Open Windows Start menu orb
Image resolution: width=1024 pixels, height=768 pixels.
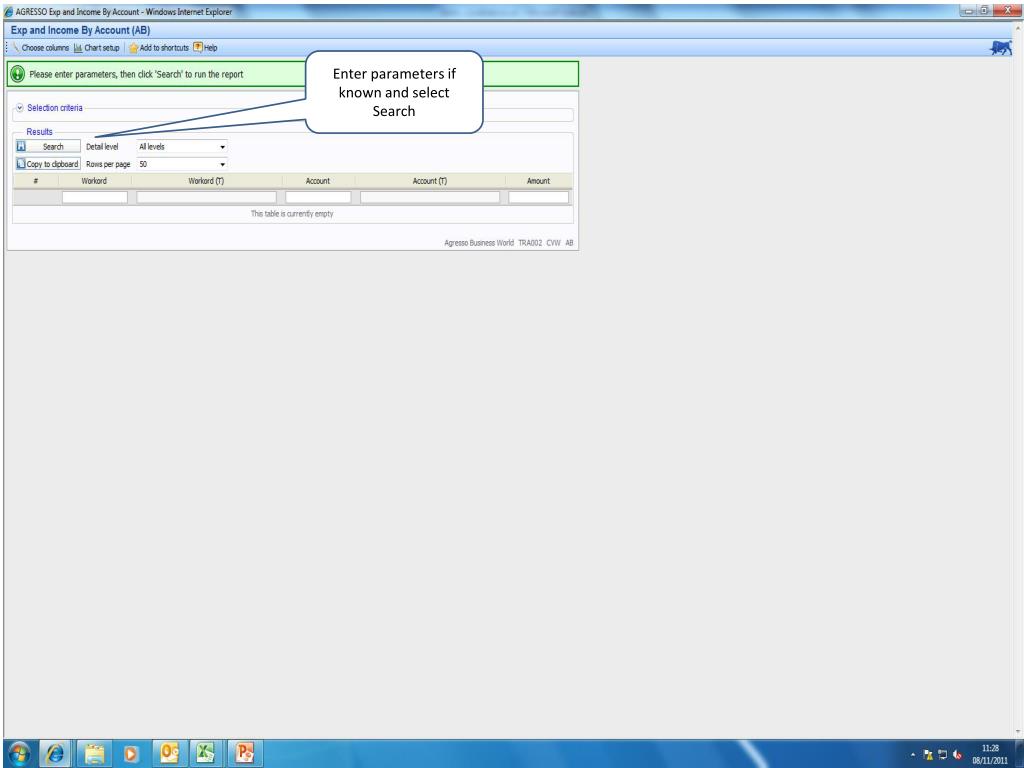pyautogui.click(x=19, y=754)
